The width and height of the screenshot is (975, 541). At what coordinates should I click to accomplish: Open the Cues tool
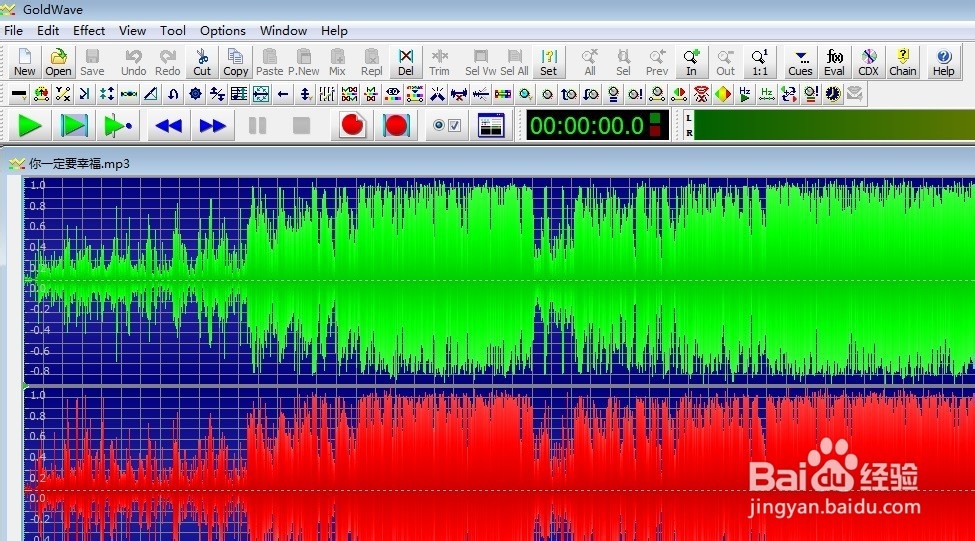(x=800, y=62)
